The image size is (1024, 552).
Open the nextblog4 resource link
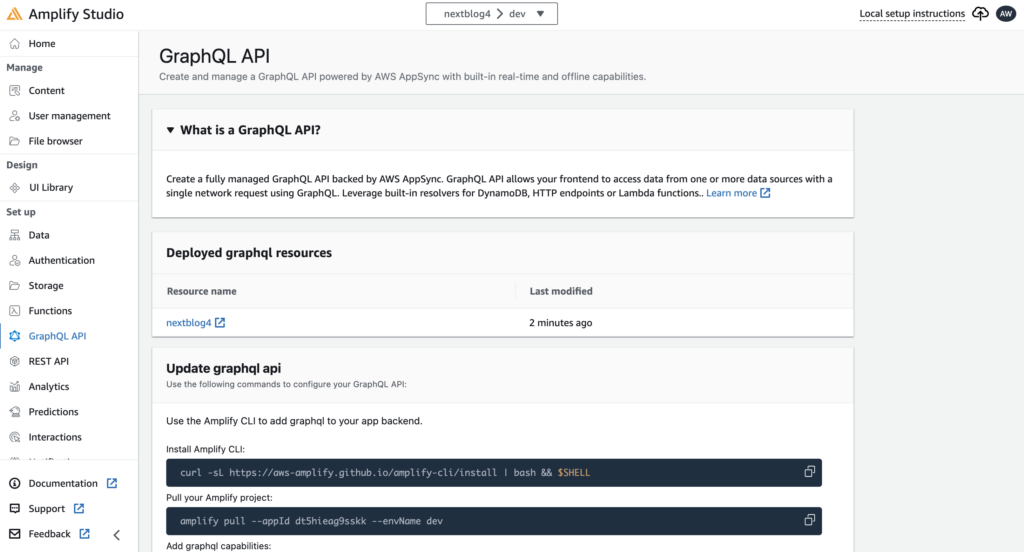[x=189, y=323]
